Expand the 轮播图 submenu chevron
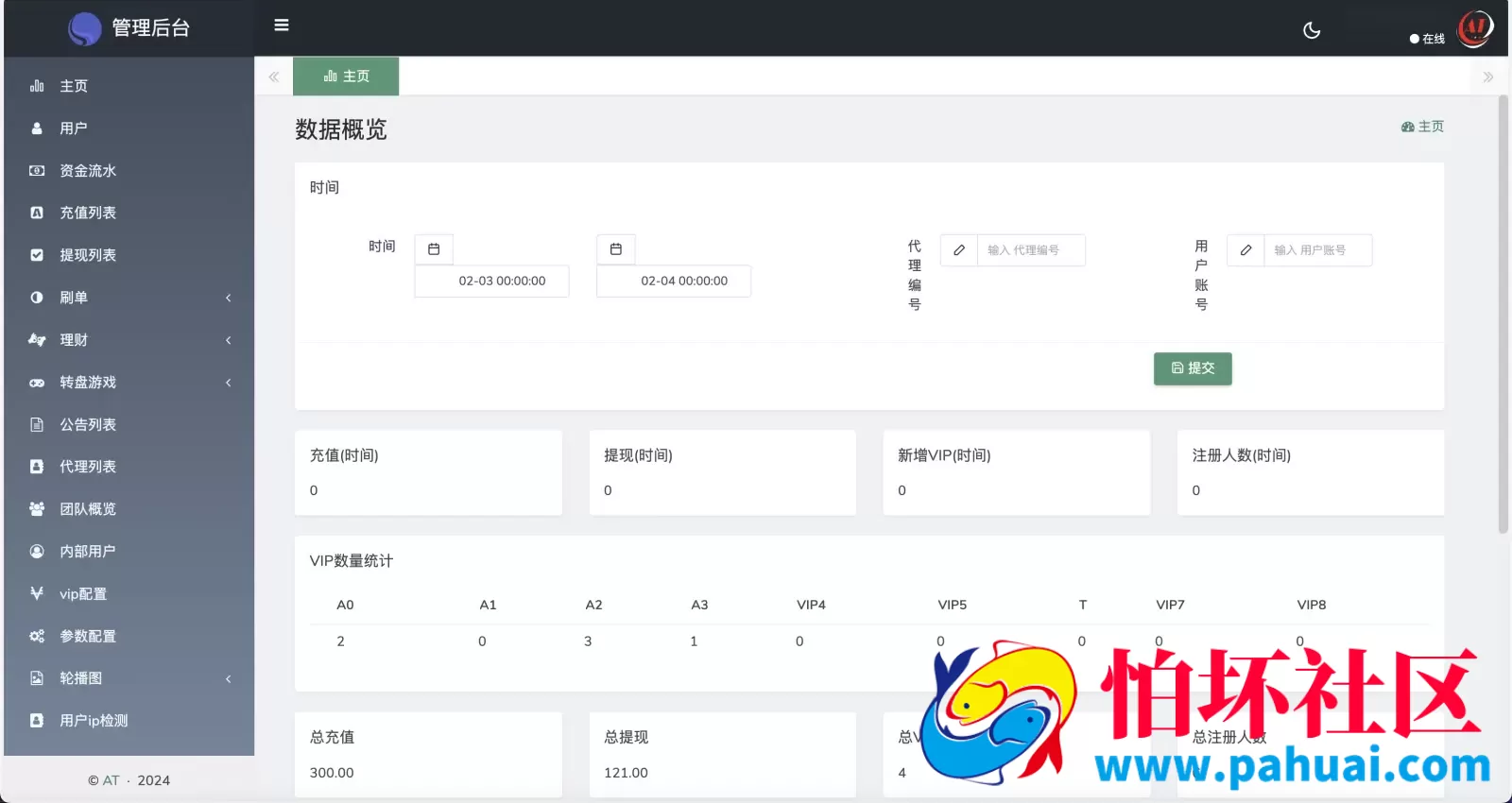 click(x=229, y=678)
